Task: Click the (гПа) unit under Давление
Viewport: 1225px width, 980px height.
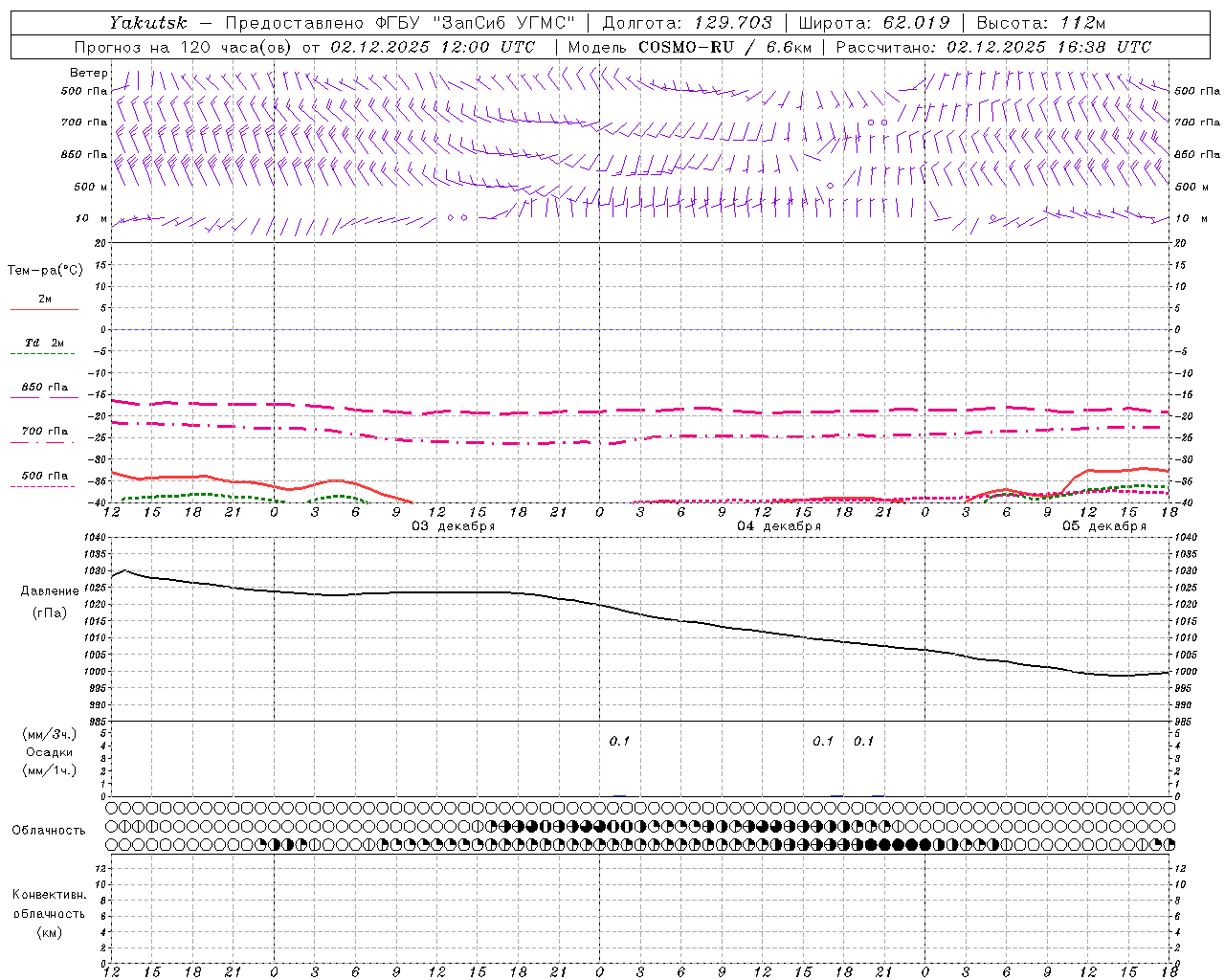Action: pos(50,612)
